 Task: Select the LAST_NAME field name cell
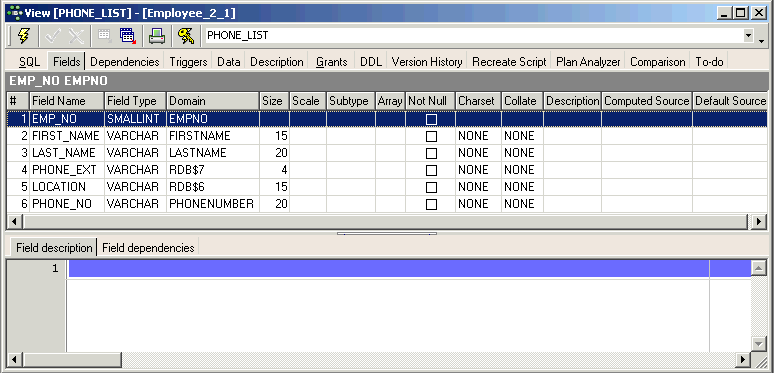(67, 153)
